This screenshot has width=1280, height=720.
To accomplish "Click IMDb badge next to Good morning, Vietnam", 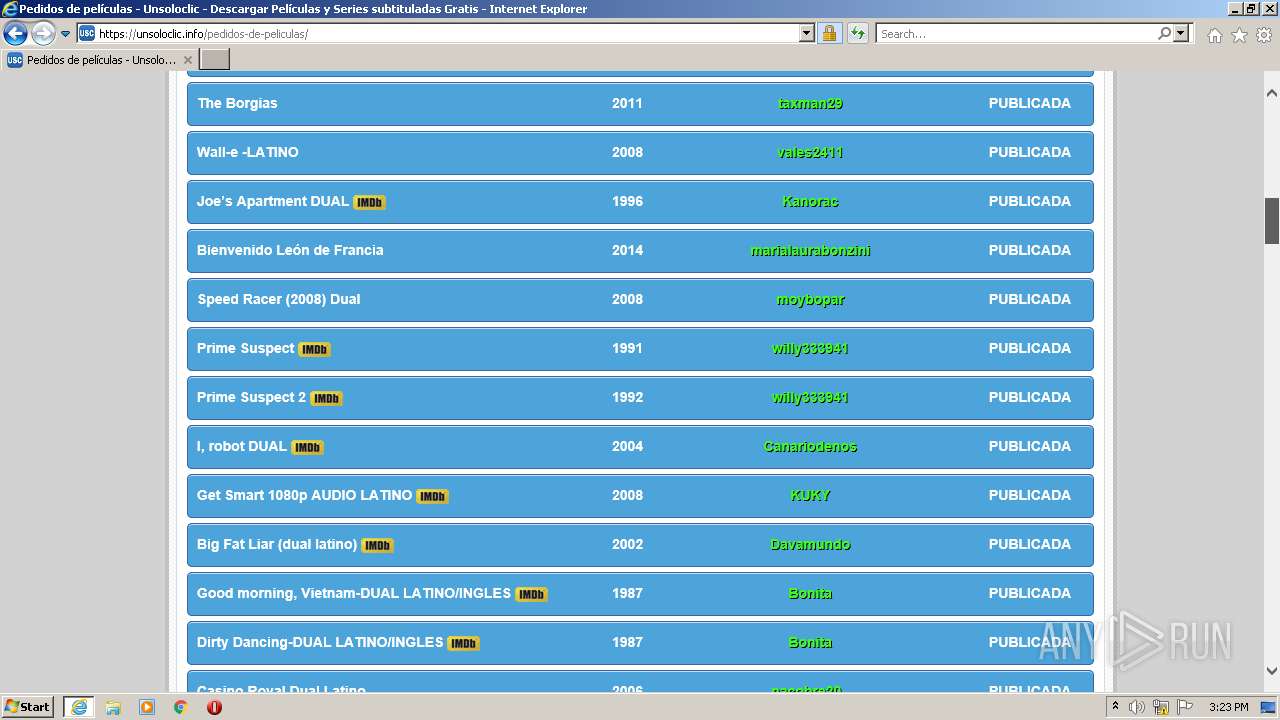I will [x=531, y=594].
